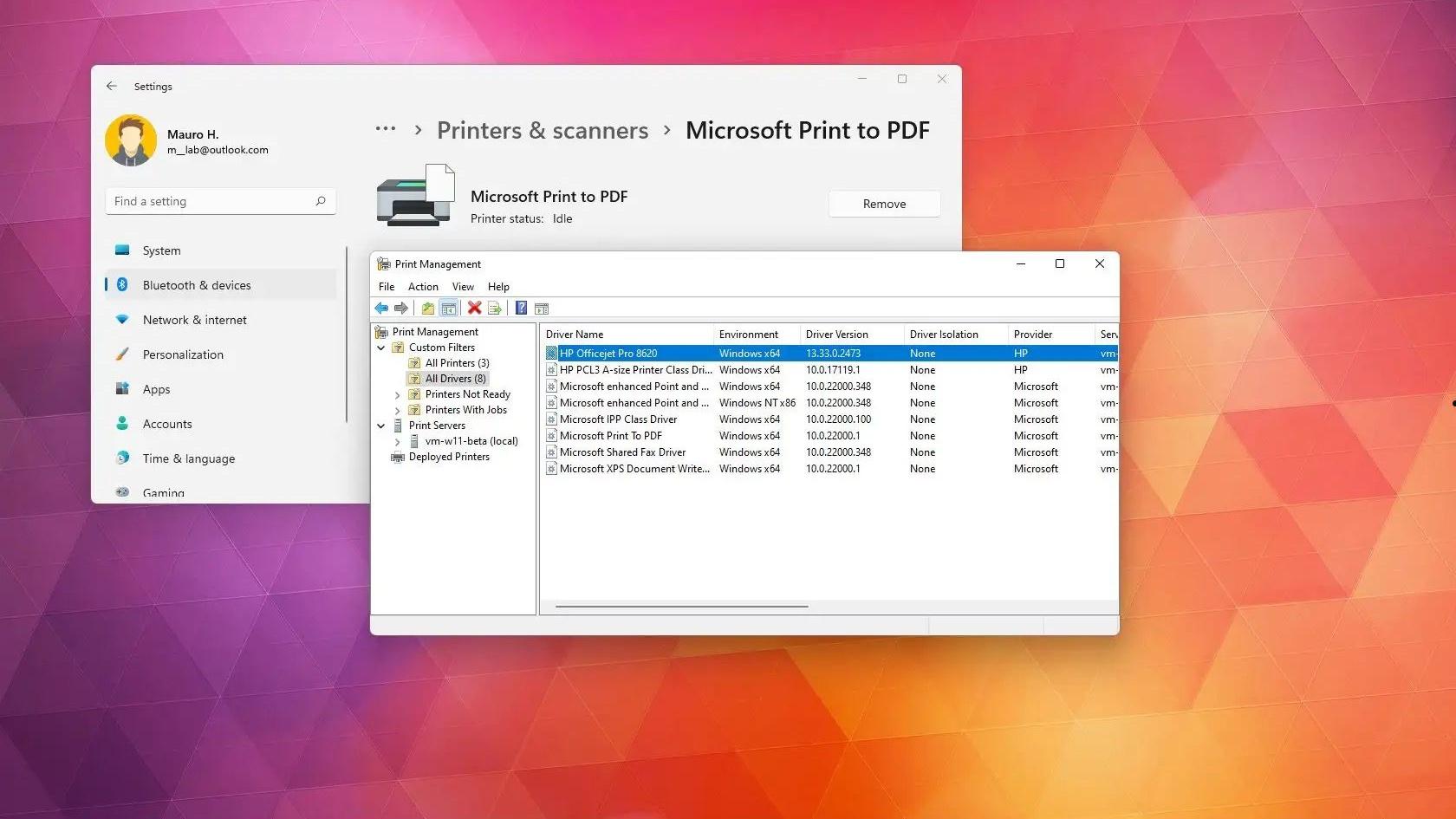Click the HP Officejet Pro 8620 driver icon

(x=551, y=353)
